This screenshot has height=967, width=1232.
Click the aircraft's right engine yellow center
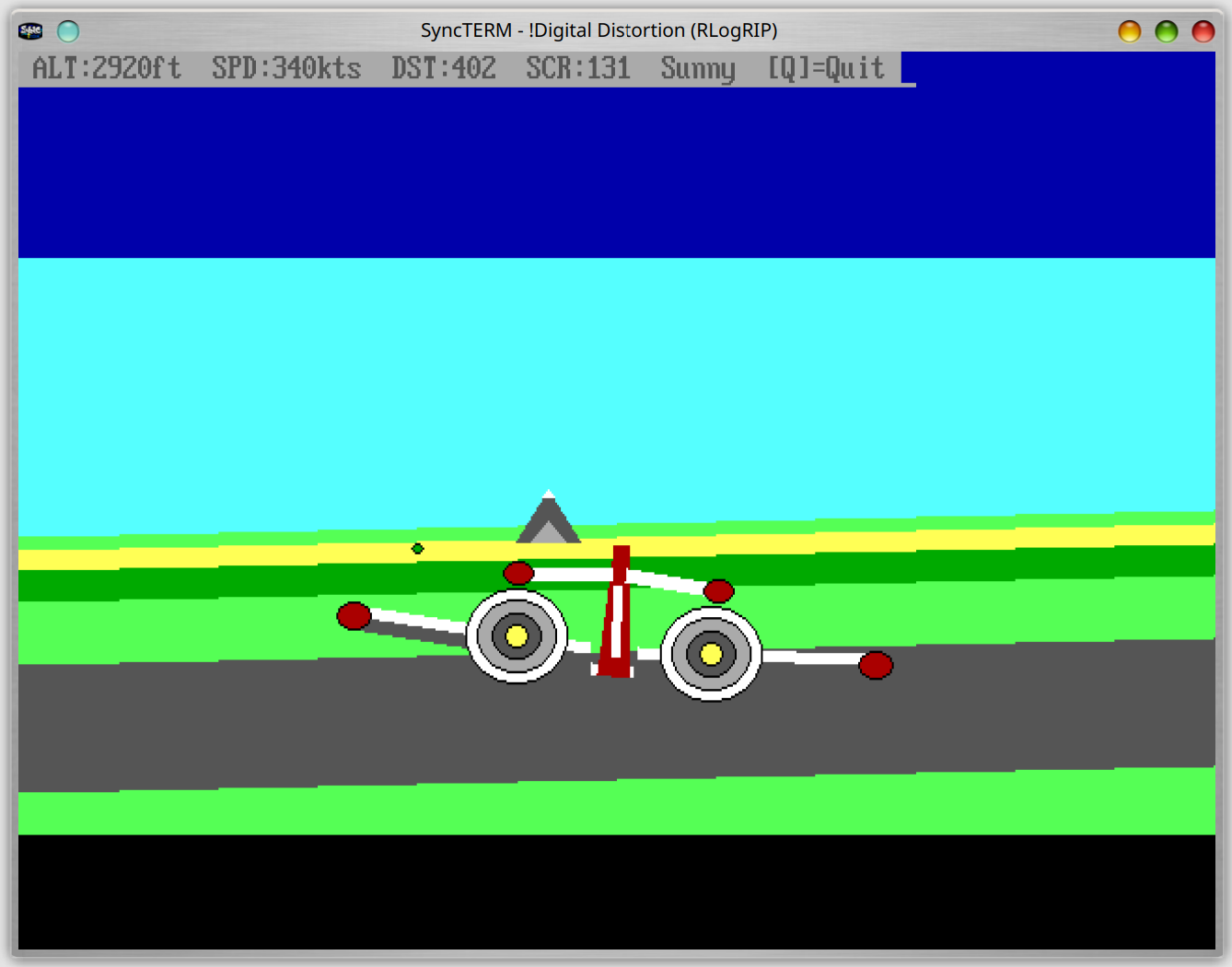point(711,654)
